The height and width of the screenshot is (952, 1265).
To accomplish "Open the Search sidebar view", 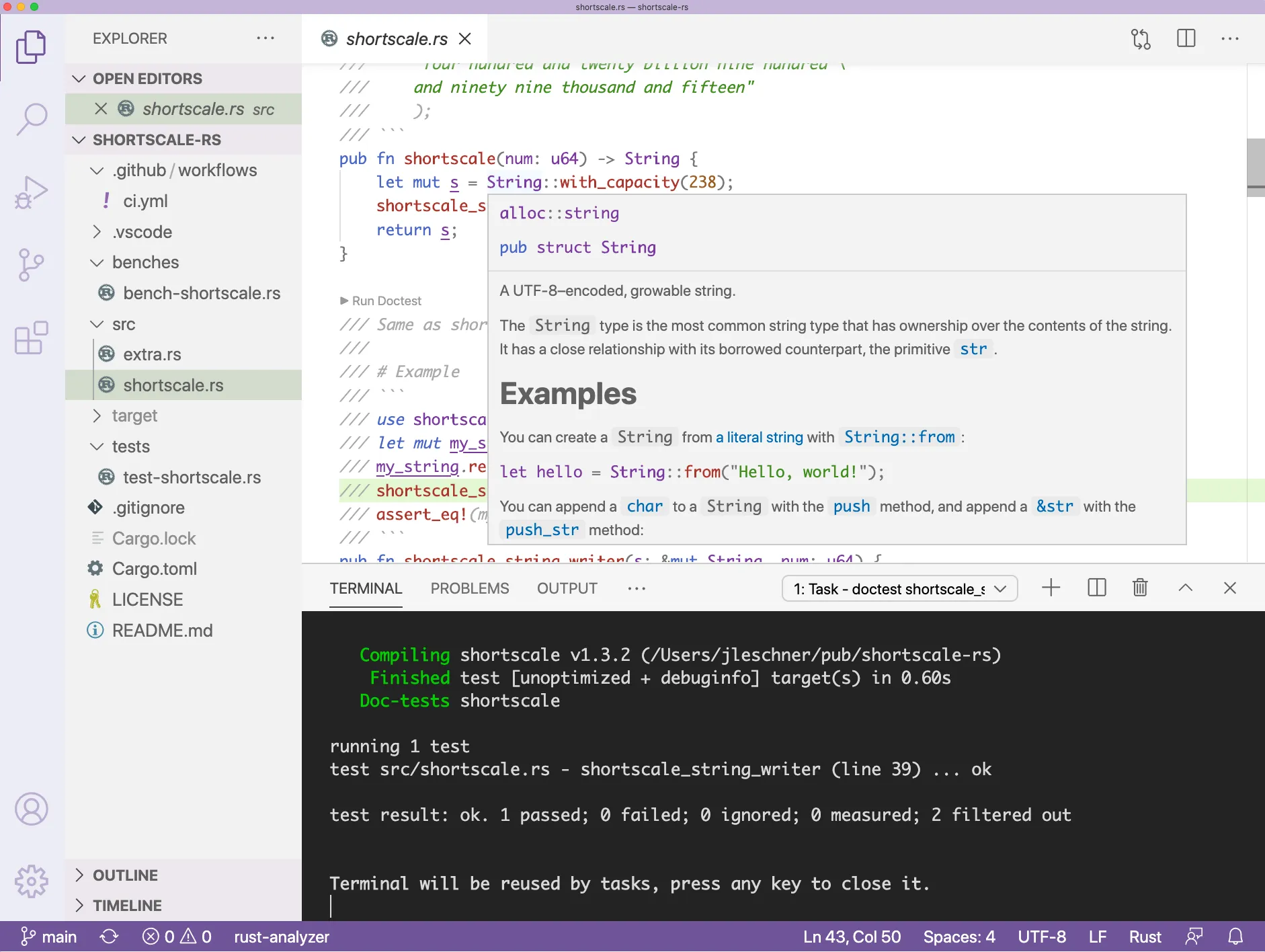I will 30,118.
